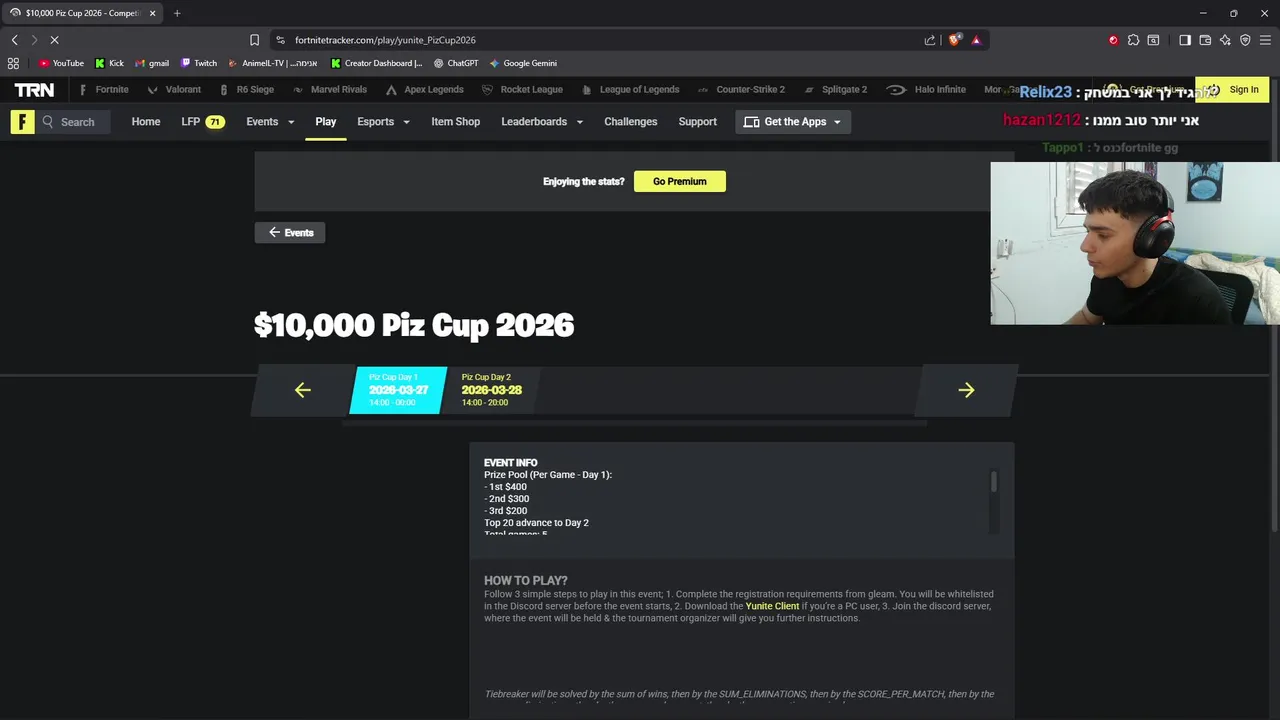1280x720 pixels.
Task: Open the Brave Wallet icon
Action: pyautogui.click(x=1205, y=40)
